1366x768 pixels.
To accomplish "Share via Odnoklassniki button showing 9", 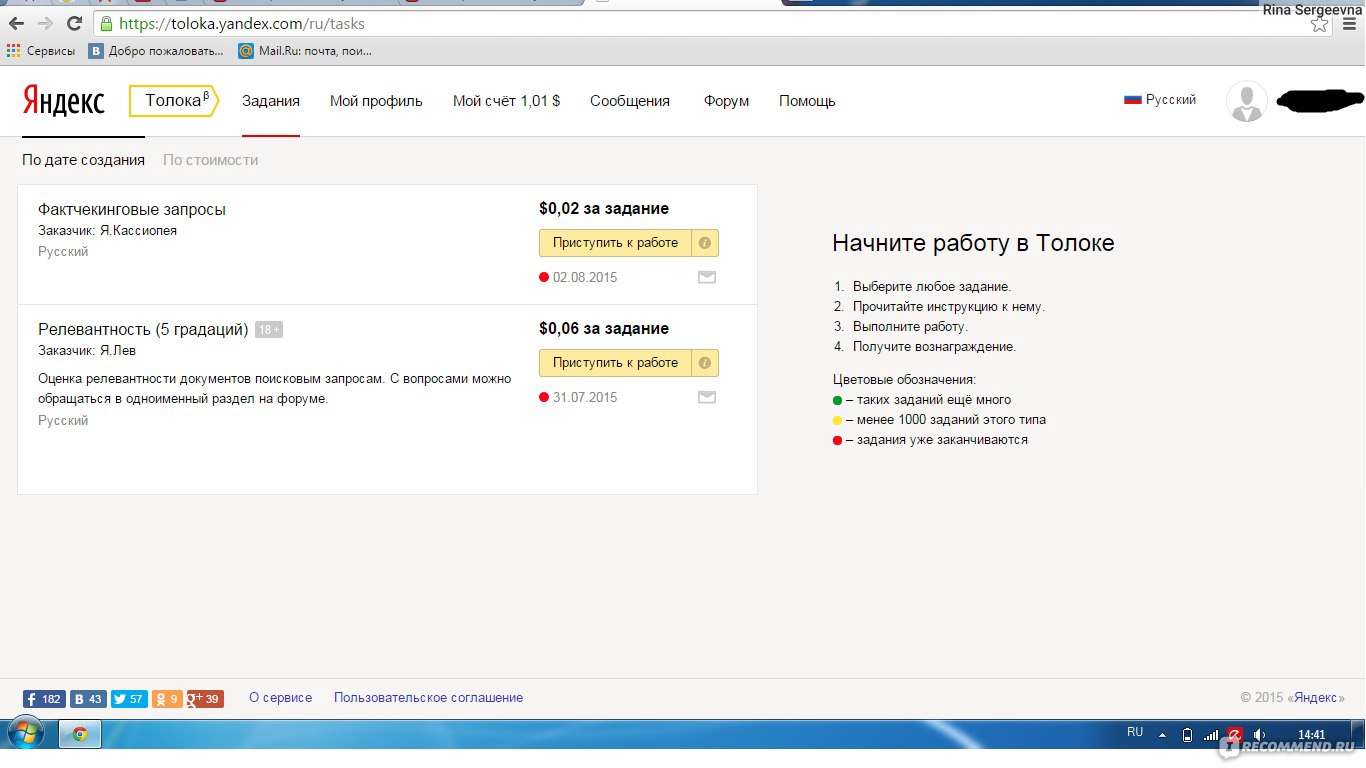I will point(167,699).
